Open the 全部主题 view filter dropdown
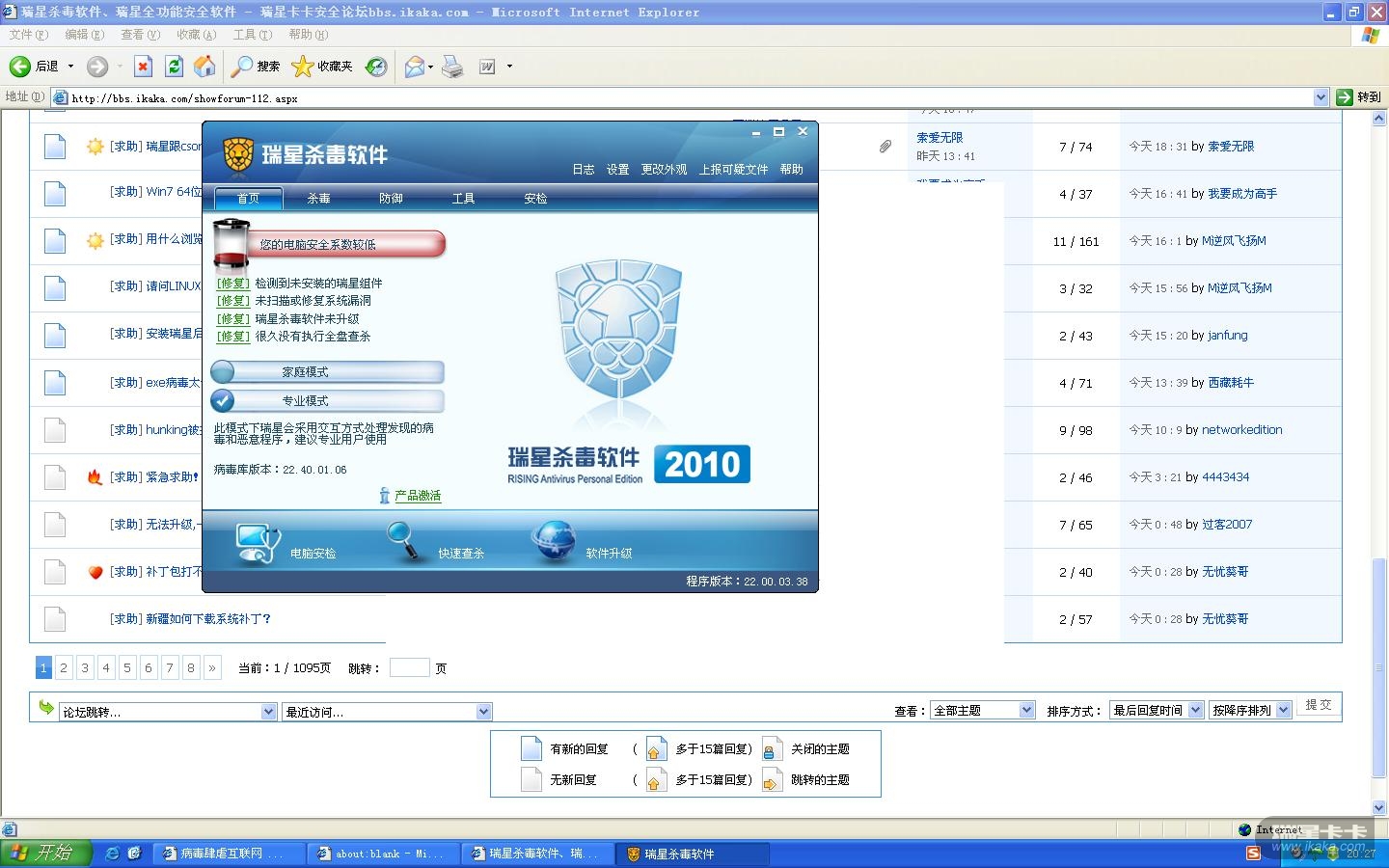The width and height of the screenshot is (1389, 868). click(1026, 711)
